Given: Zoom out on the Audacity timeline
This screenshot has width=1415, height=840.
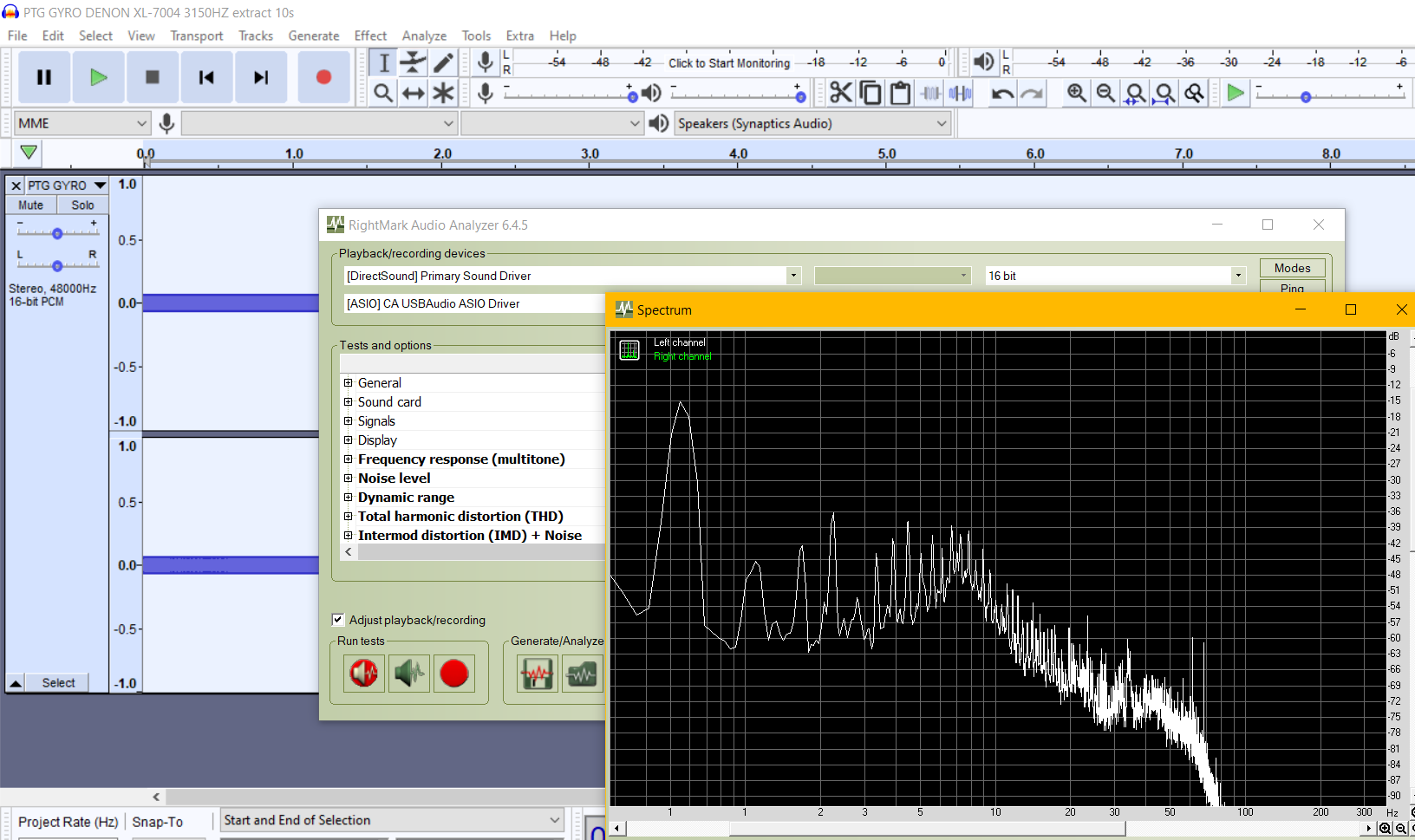Looking at the screenshot, I should click(x=1105, y=93).
